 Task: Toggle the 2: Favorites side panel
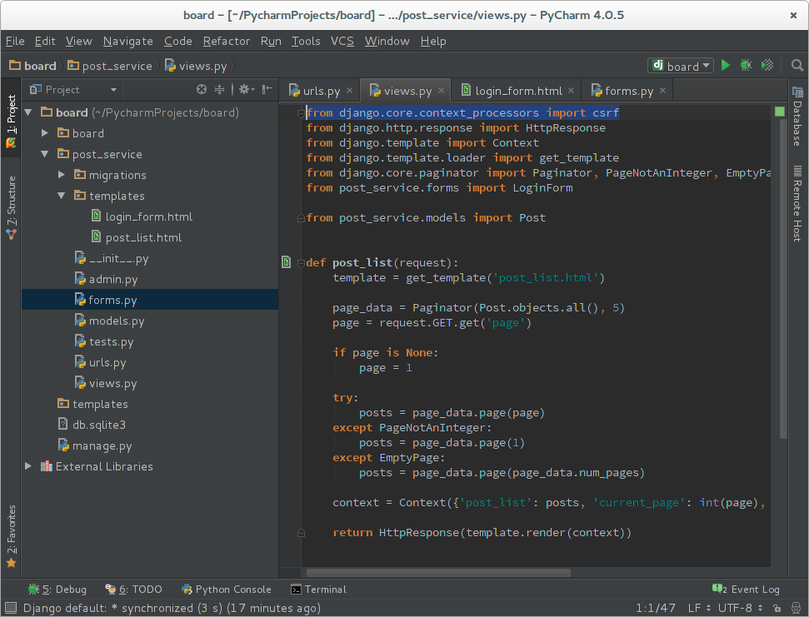[11, 537]
